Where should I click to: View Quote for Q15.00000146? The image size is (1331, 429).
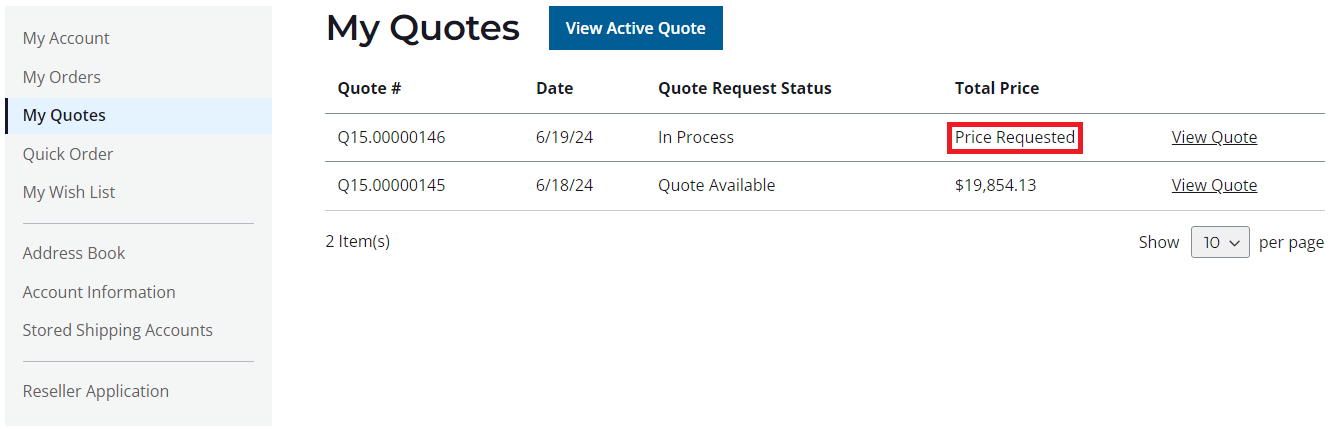click(1214, 137)
